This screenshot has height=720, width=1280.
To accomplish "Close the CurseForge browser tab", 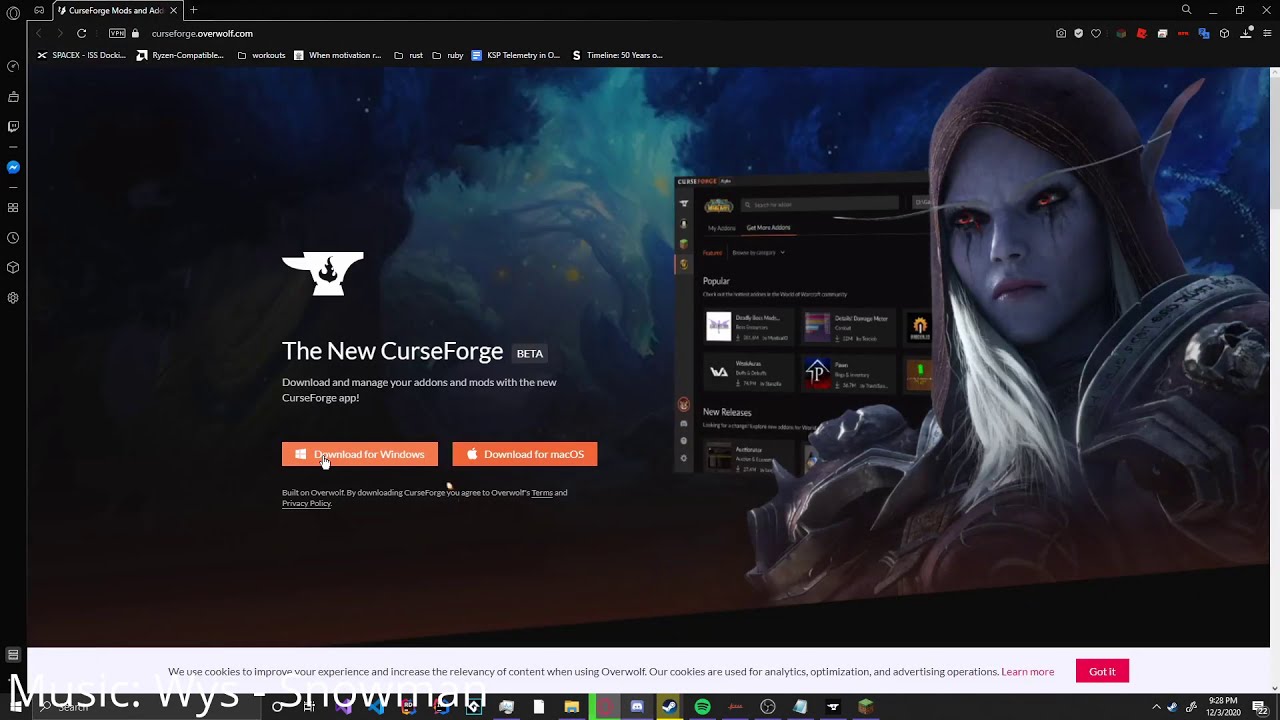I will 173,10.
